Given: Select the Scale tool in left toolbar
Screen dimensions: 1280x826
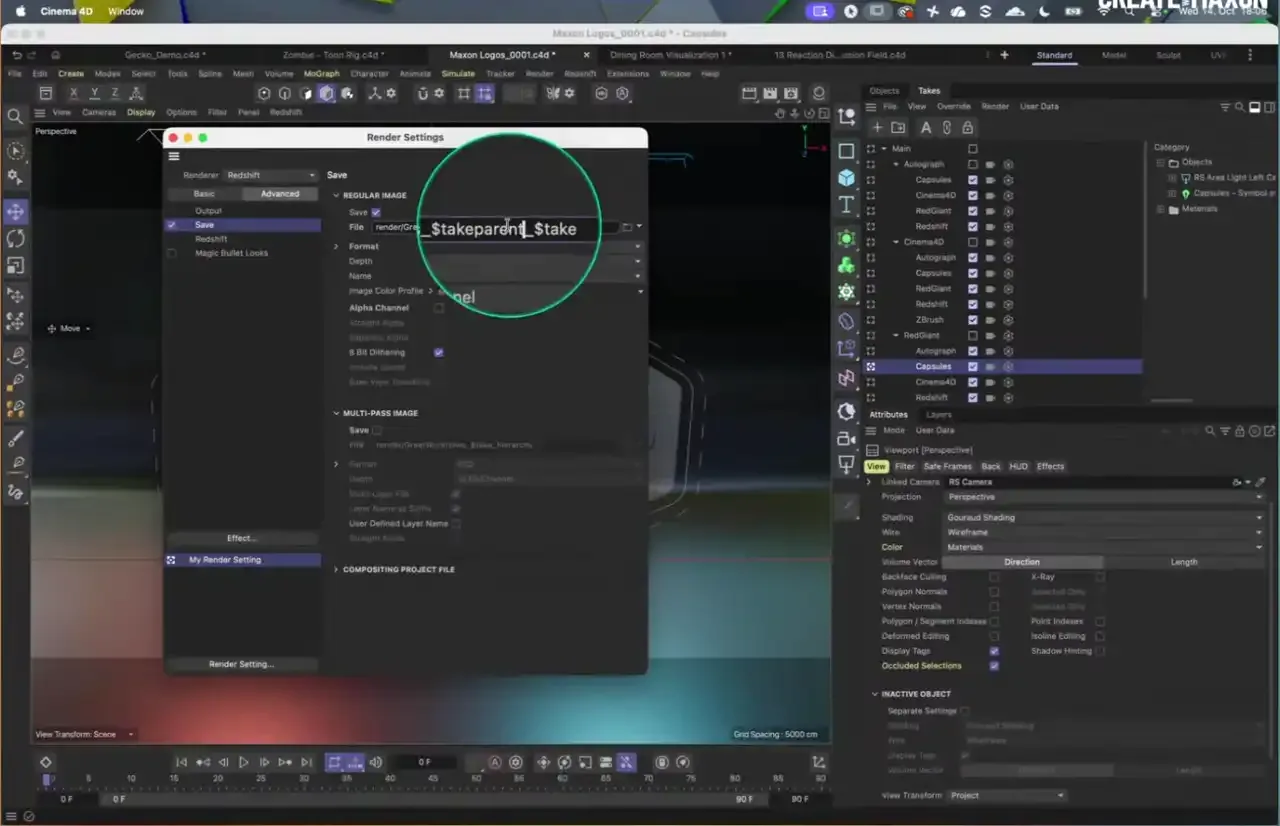Looking at the screenshot, I should click(15, 266).
